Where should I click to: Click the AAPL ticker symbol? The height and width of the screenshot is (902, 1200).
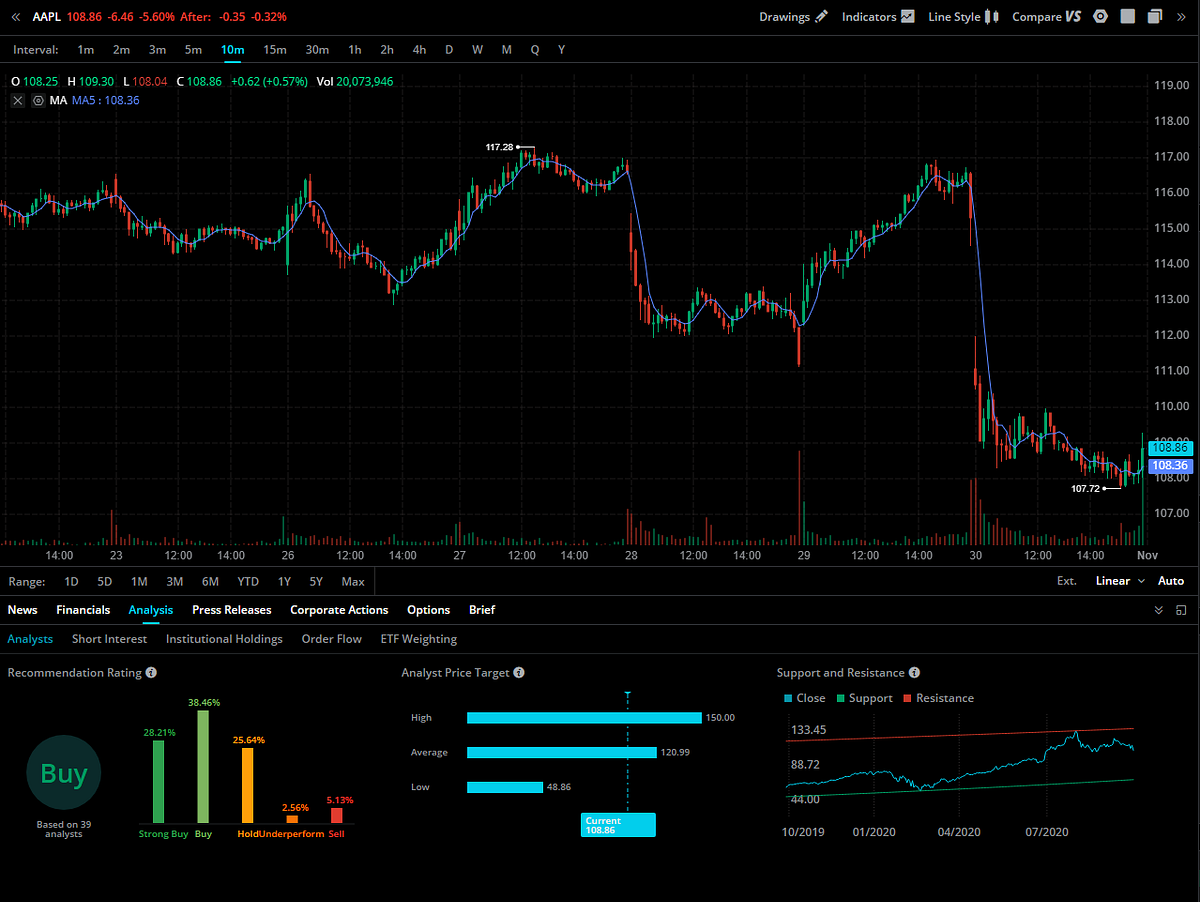coord(46,17)
